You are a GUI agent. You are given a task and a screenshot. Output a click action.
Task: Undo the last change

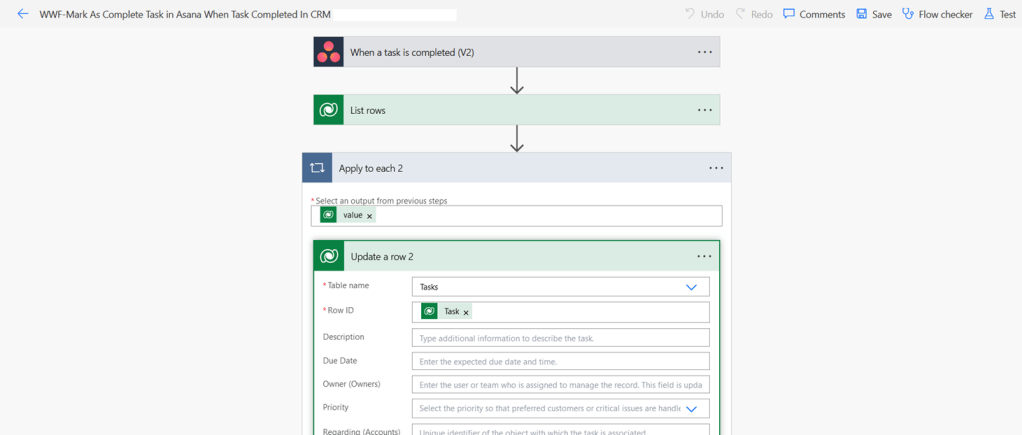[x=704, y=14]
